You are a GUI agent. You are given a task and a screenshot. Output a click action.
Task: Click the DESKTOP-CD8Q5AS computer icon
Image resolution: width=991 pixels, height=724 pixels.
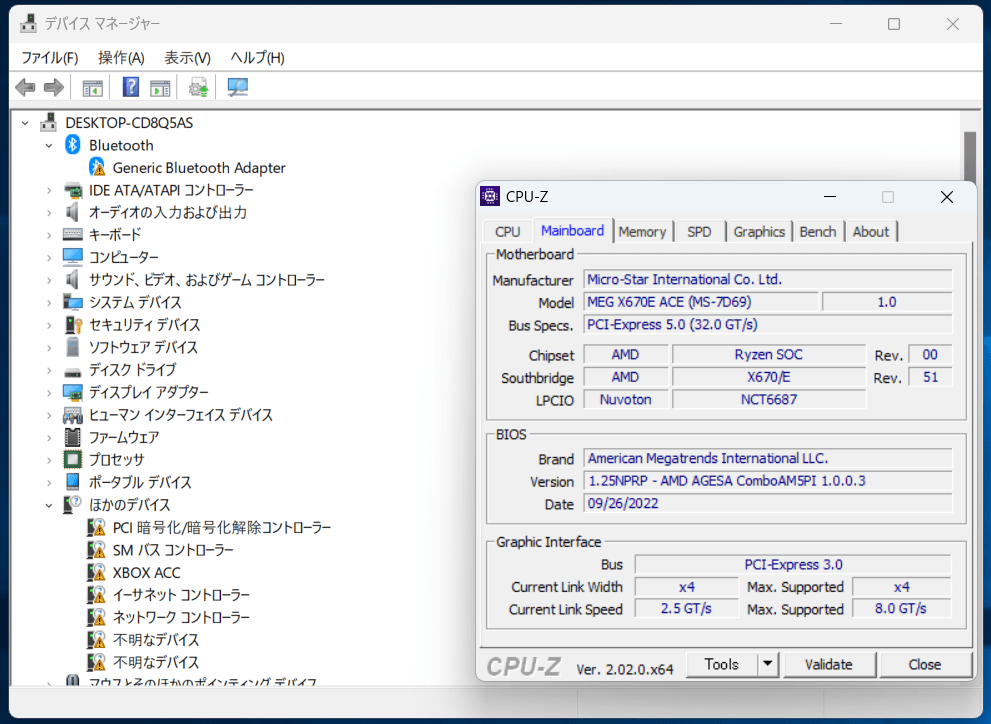(x=49, y=123)
